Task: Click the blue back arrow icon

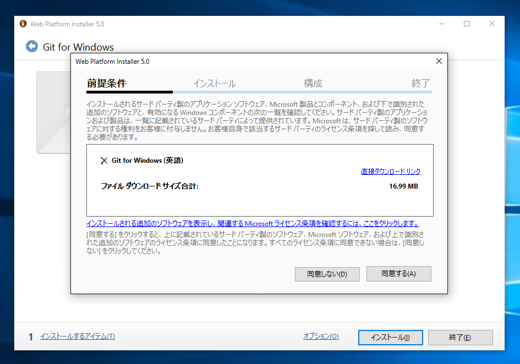Action: [x=32, y=46]
